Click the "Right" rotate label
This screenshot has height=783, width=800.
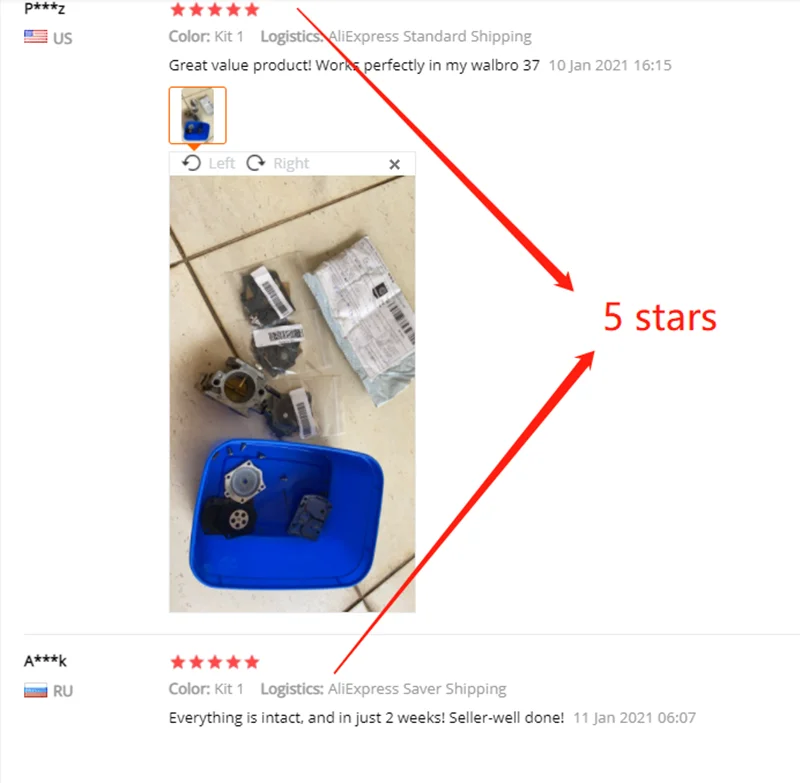point(291,163)
